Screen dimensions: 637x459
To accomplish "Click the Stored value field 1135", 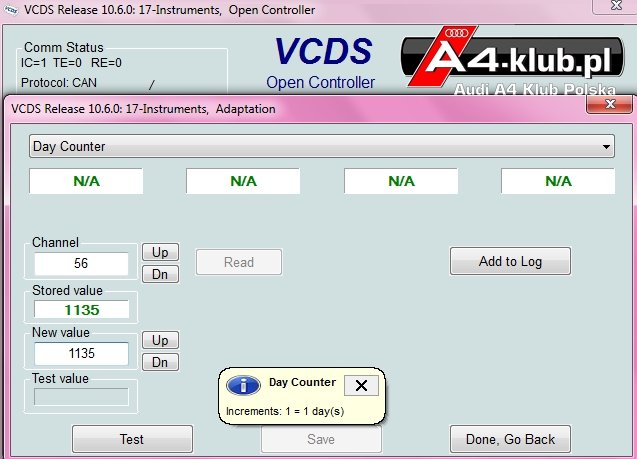I will (x=81, y=310).
